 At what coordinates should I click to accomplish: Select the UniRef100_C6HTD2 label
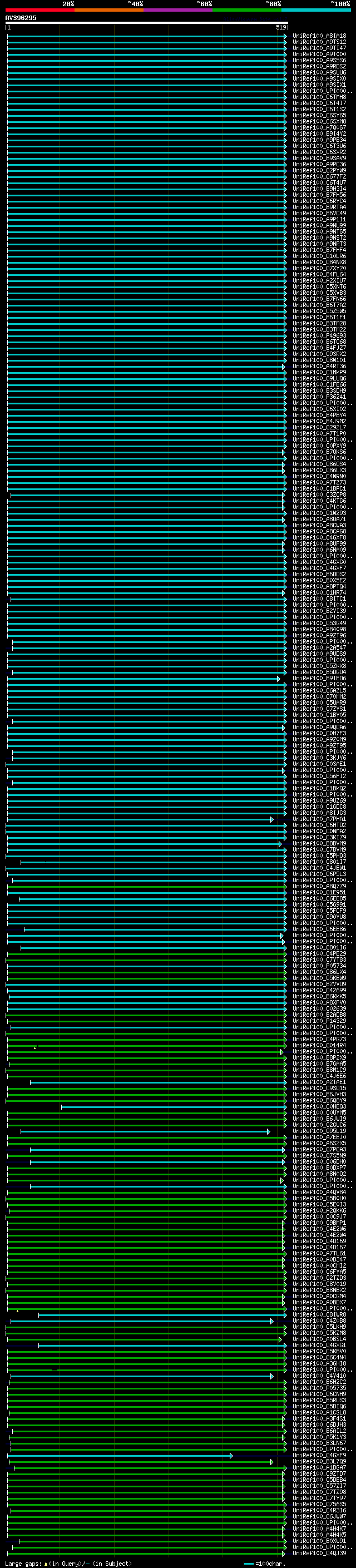[x=319, y=825]
